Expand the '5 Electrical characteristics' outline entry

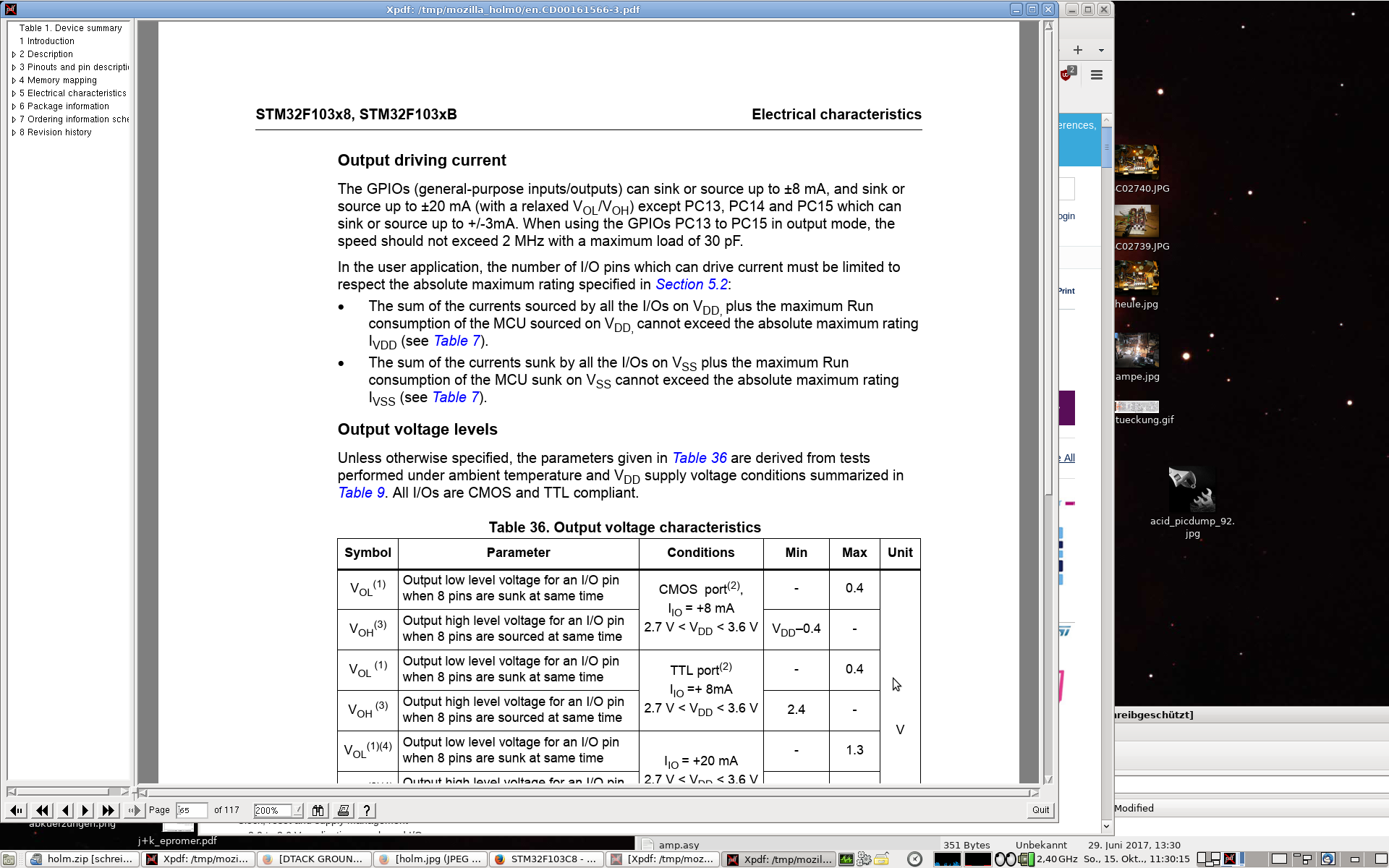(14, 93)
